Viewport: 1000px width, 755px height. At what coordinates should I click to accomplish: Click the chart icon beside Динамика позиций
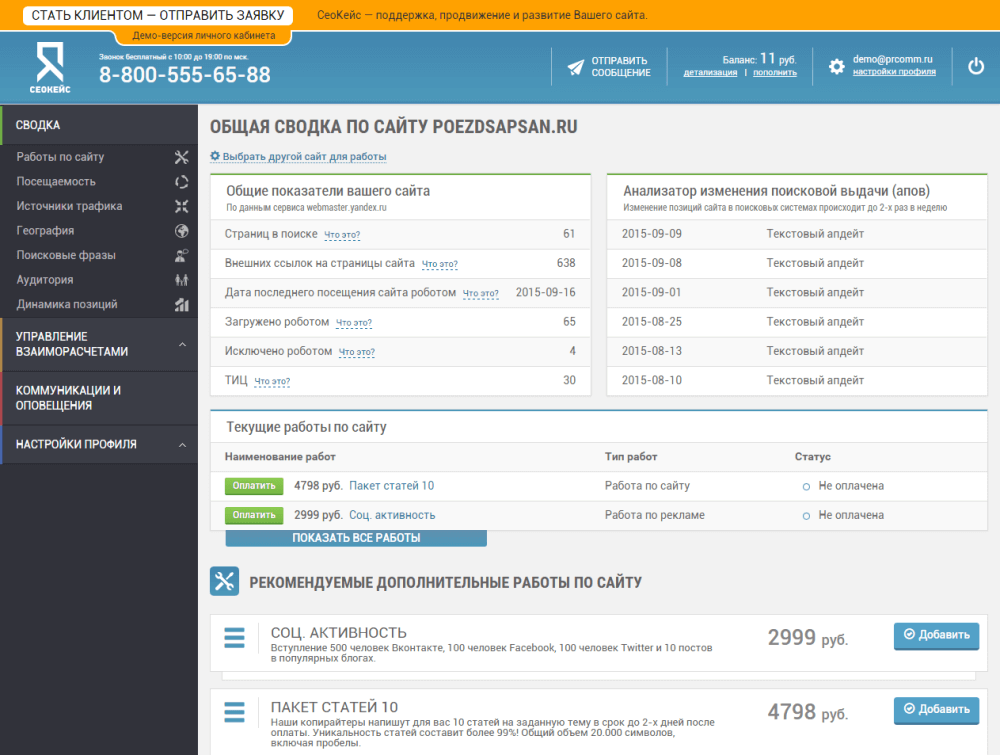coord(182,305)
